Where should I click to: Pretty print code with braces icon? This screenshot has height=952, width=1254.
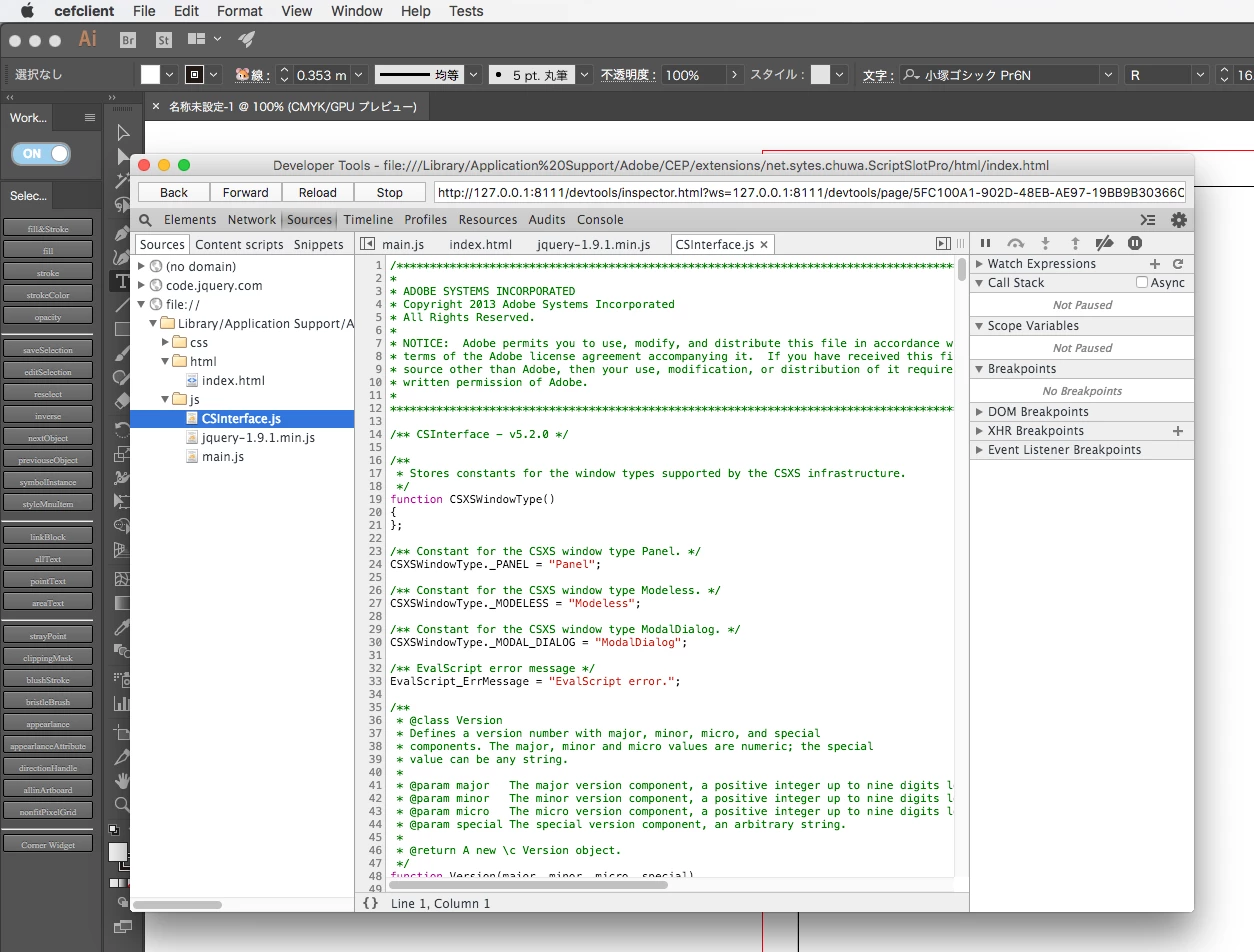[371, 903]
